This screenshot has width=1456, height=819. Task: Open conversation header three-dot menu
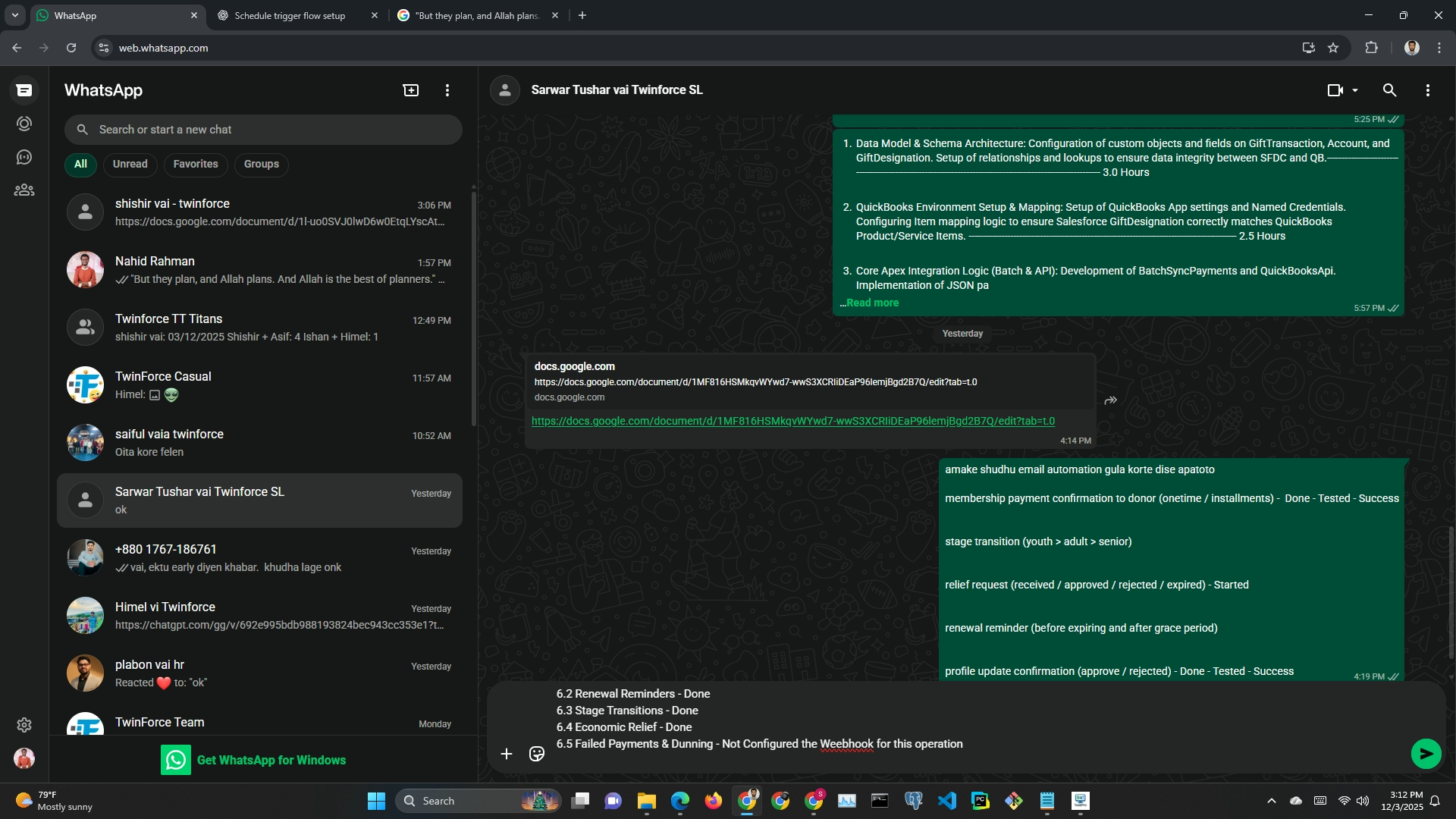click(x=1427, y=90)
